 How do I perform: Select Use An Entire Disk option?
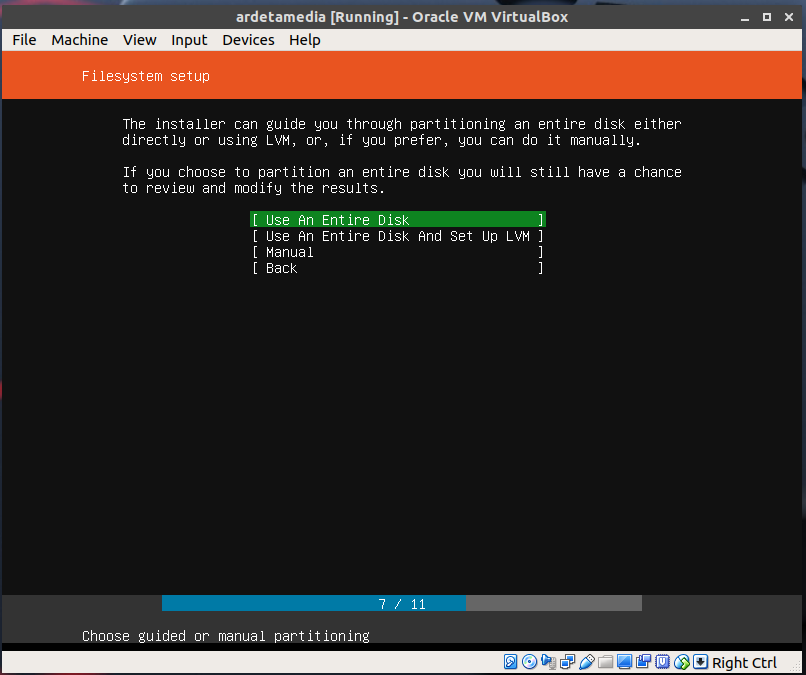click(x=397, y=220)
